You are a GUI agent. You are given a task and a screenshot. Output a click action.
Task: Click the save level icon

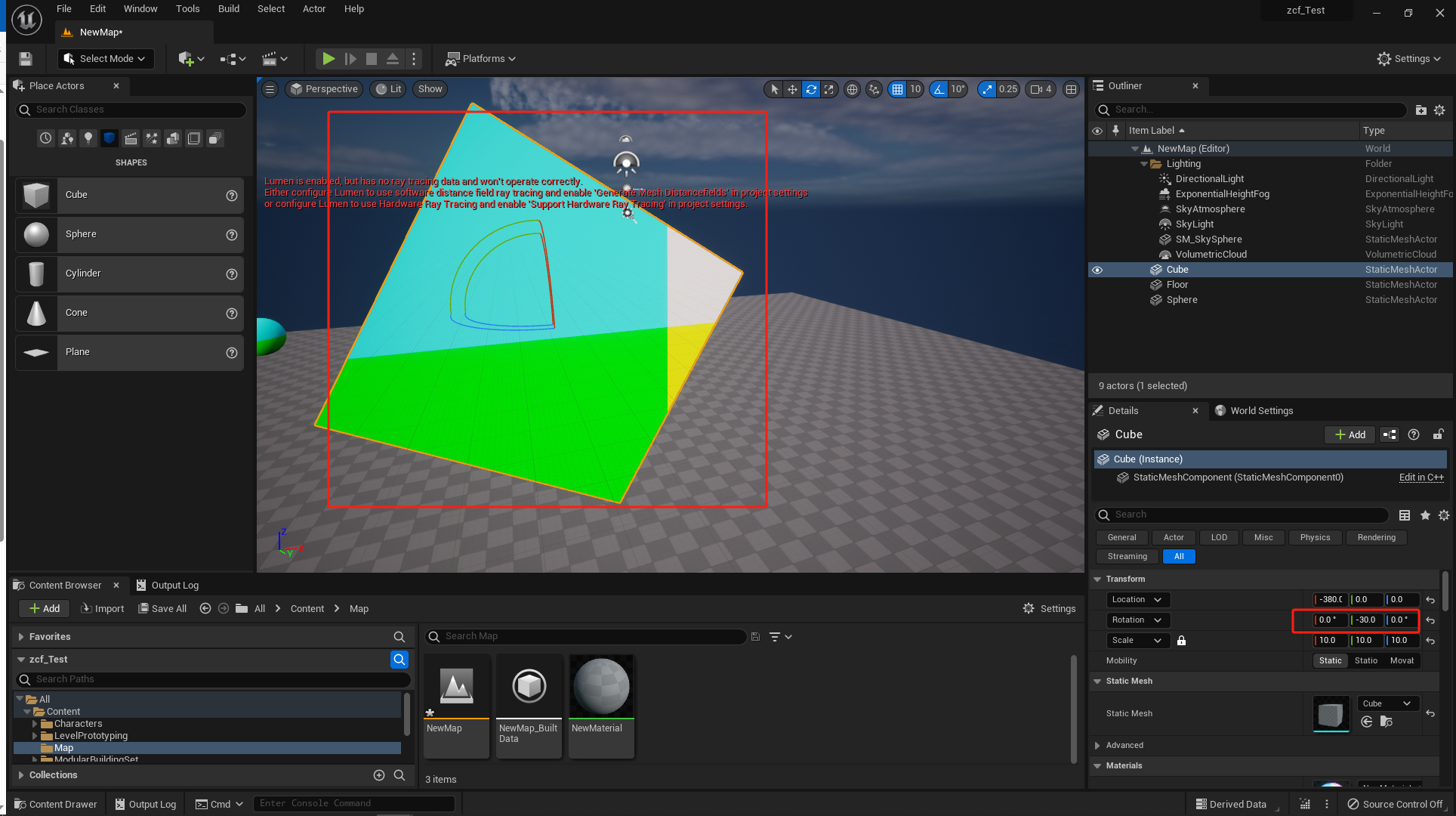coord(26,58)
